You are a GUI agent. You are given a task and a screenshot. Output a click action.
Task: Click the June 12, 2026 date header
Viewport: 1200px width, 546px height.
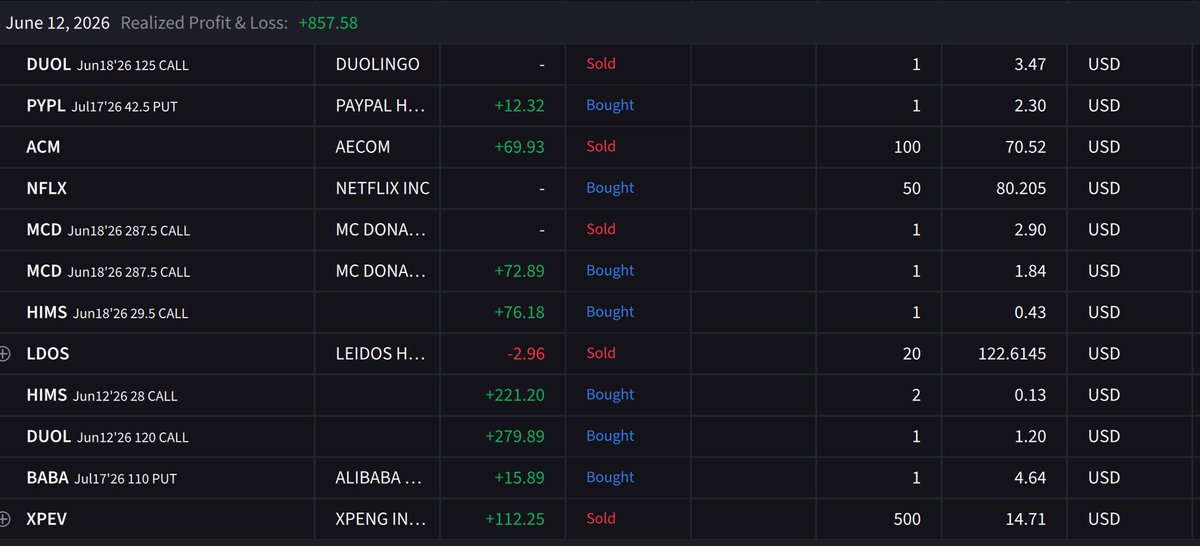tap(56, 22)
